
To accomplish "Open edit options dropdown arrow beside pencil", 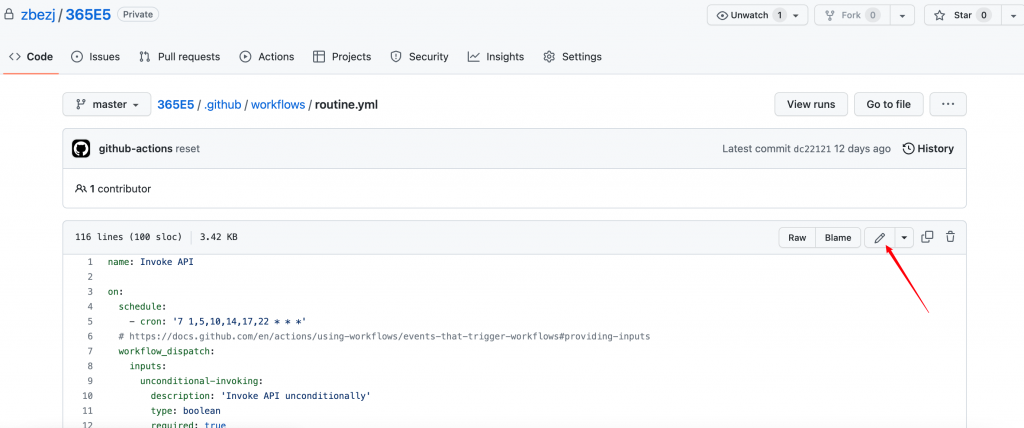I will coord(904,237).
